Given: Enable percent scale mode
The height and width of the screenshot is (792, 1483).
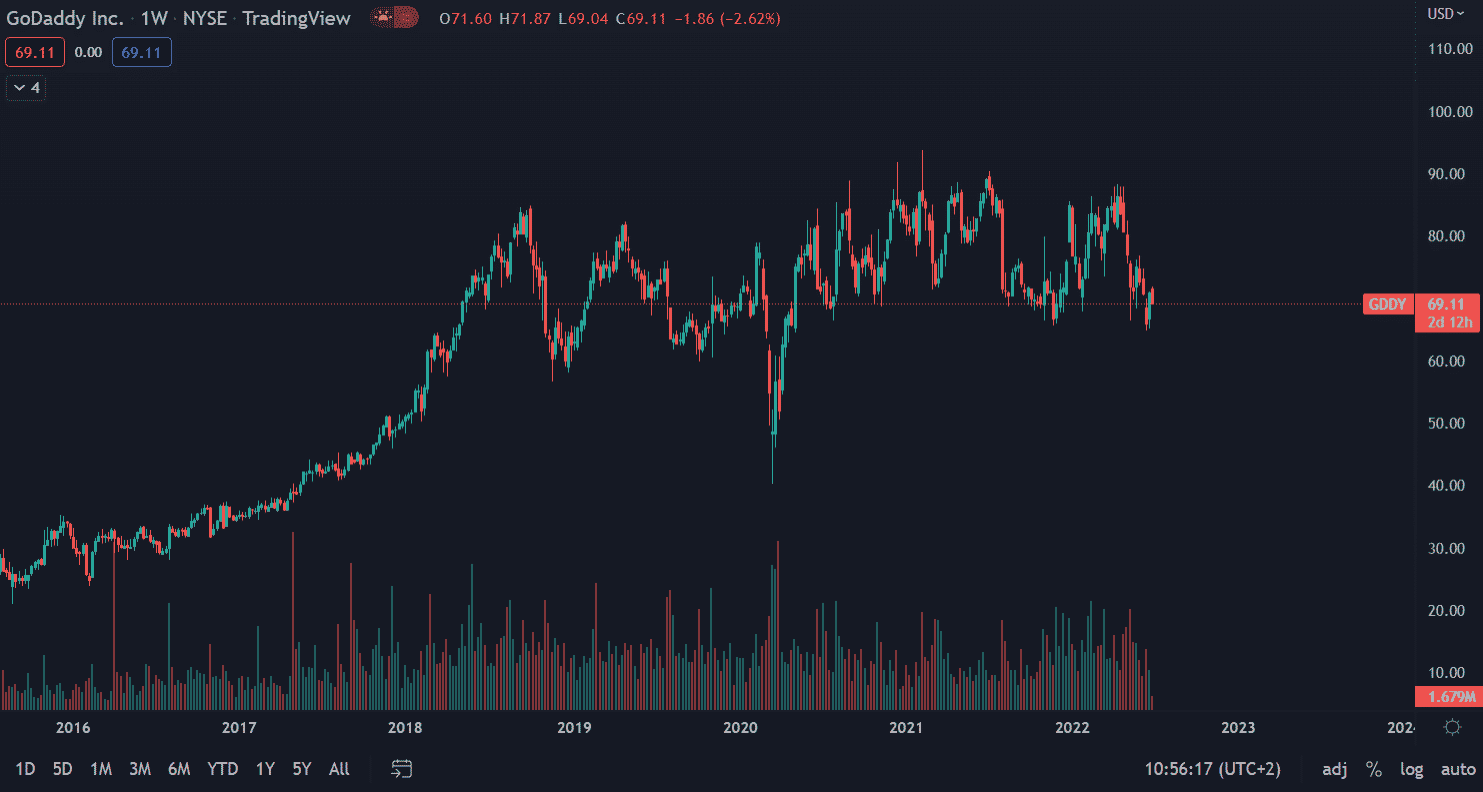Looking at the screenshot, I should [1374, 769].
